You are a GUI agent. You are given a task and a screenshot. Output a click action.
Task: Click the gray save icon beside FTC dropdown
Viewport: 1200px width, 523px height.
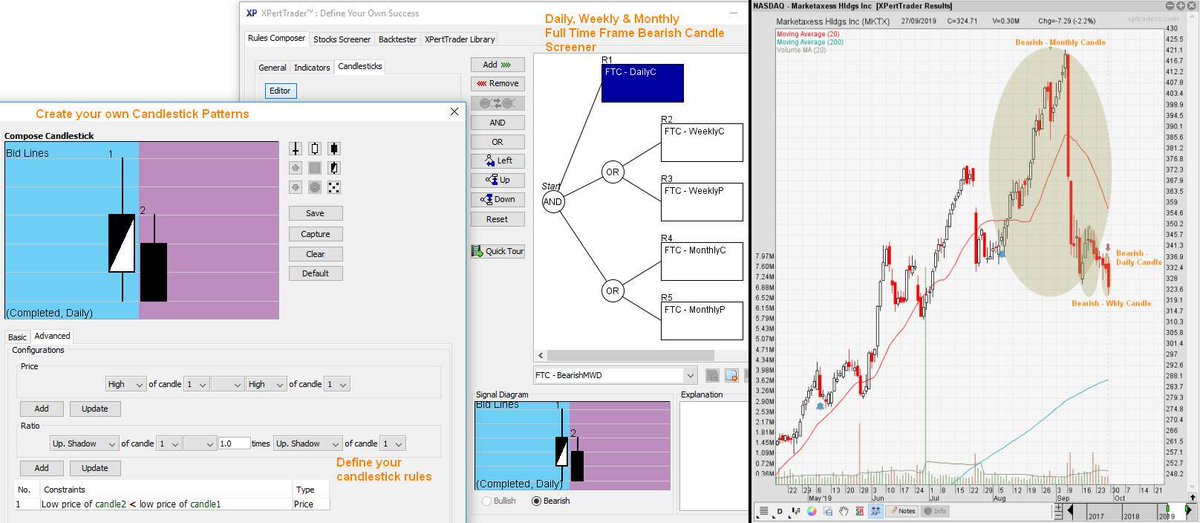712,375
